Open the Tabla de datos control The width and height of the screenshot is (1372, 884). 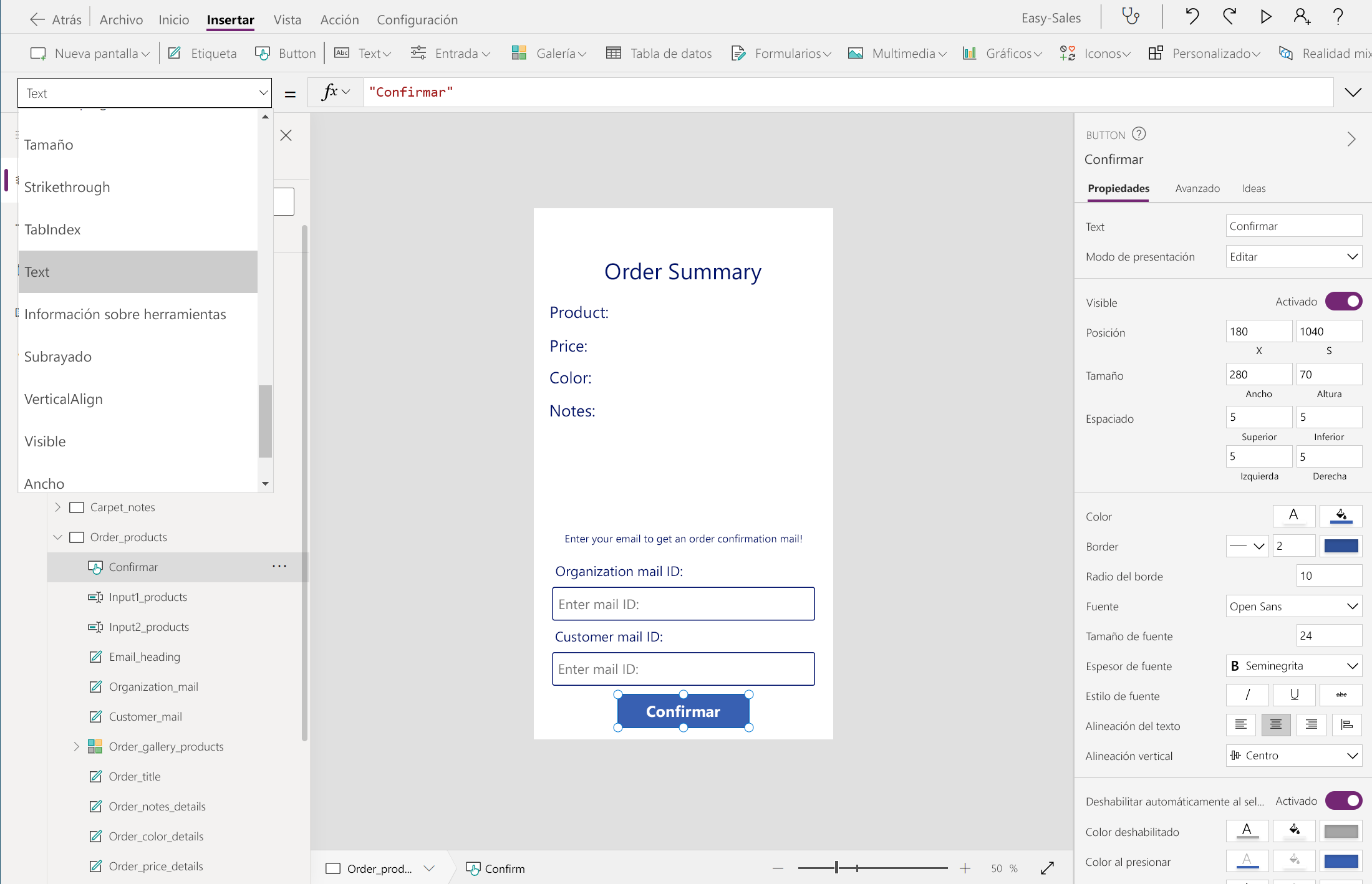[659, 54]
